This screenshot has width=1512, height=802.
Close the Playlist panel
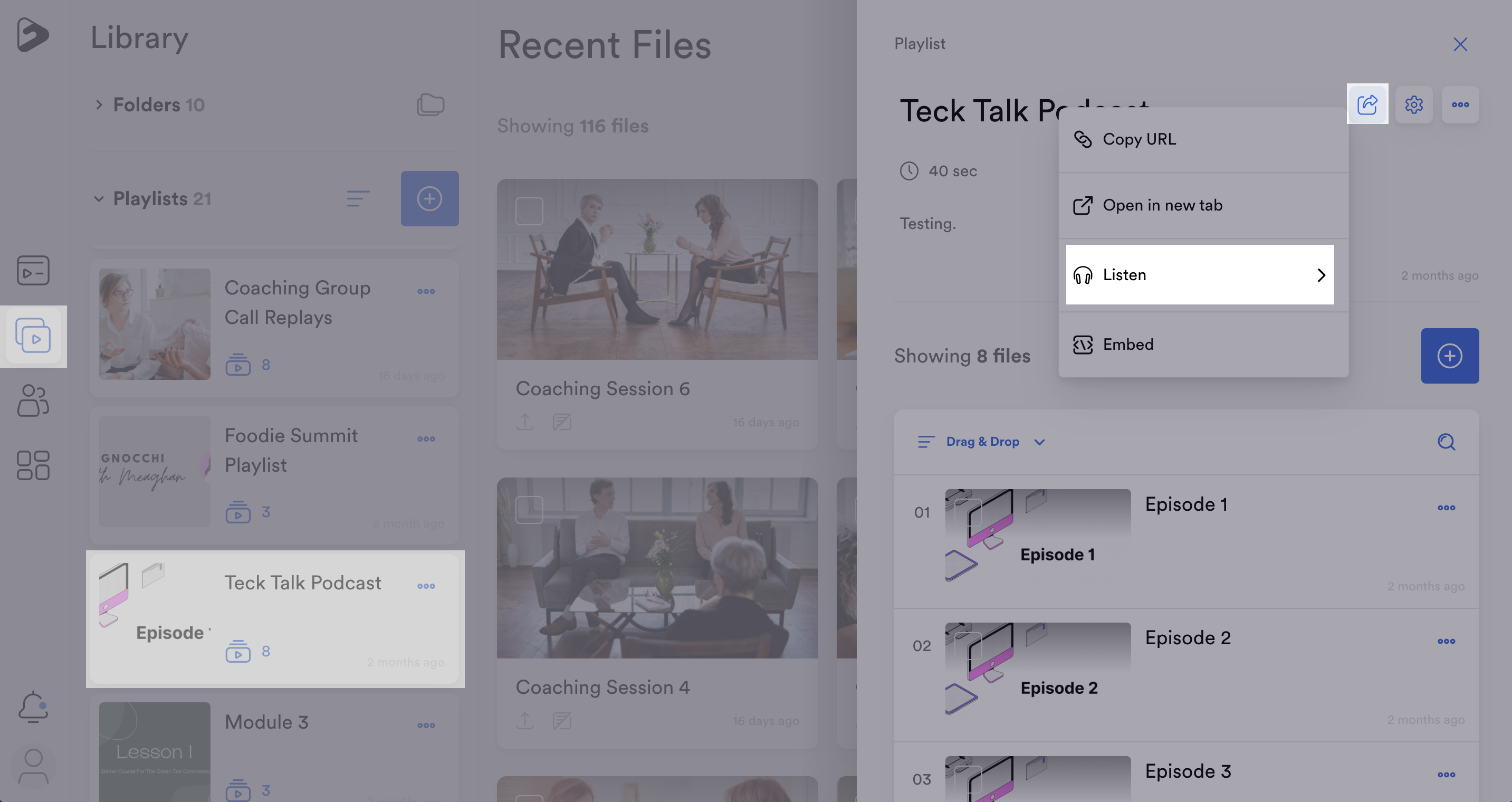(x=1460, y=44)
